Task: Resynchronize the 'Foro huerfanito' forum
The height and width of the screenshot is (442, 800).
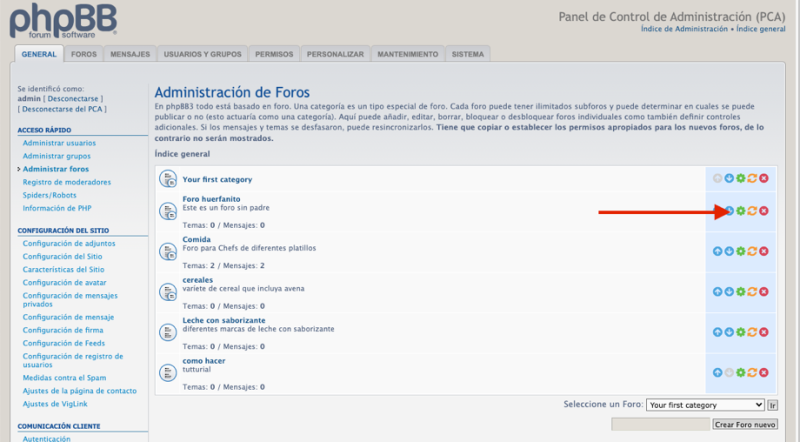Action: coord(752,211)
